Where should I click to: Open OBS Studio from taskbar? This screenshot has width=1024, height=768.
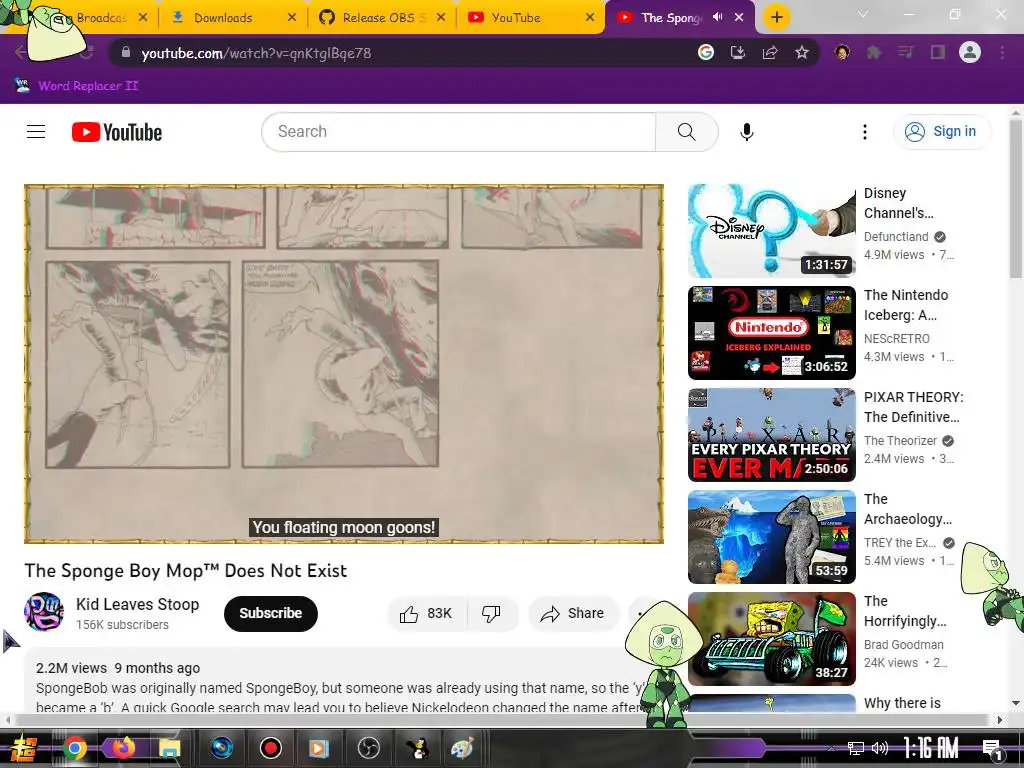pyautogui.click(x=368, y=748)
